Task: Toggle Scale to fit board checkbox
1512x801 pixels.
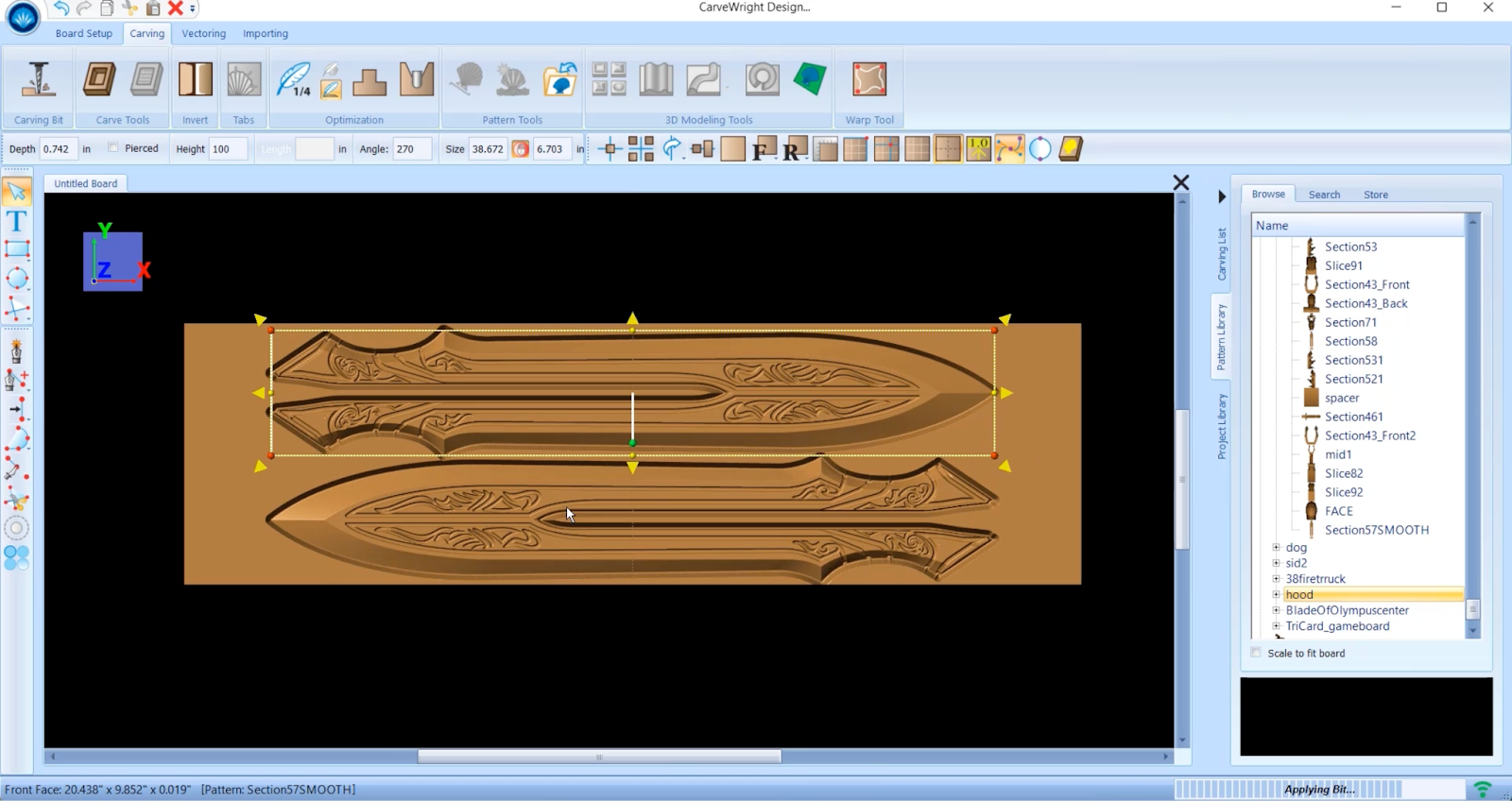Action: 1256,653
